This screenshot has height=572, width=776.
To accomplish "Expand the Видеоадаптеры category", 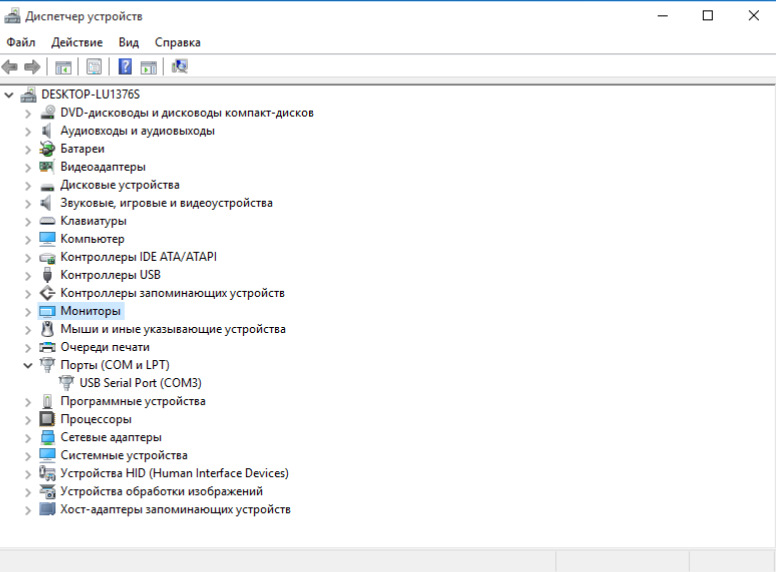I will [x=28, y=168].
